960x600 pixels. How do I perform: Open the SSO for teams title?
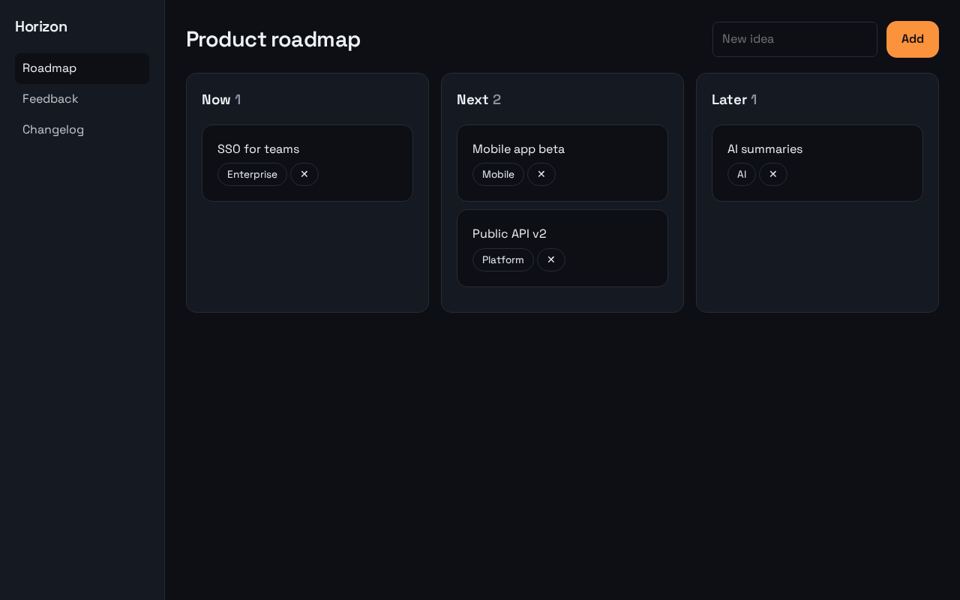click(258, 149)
